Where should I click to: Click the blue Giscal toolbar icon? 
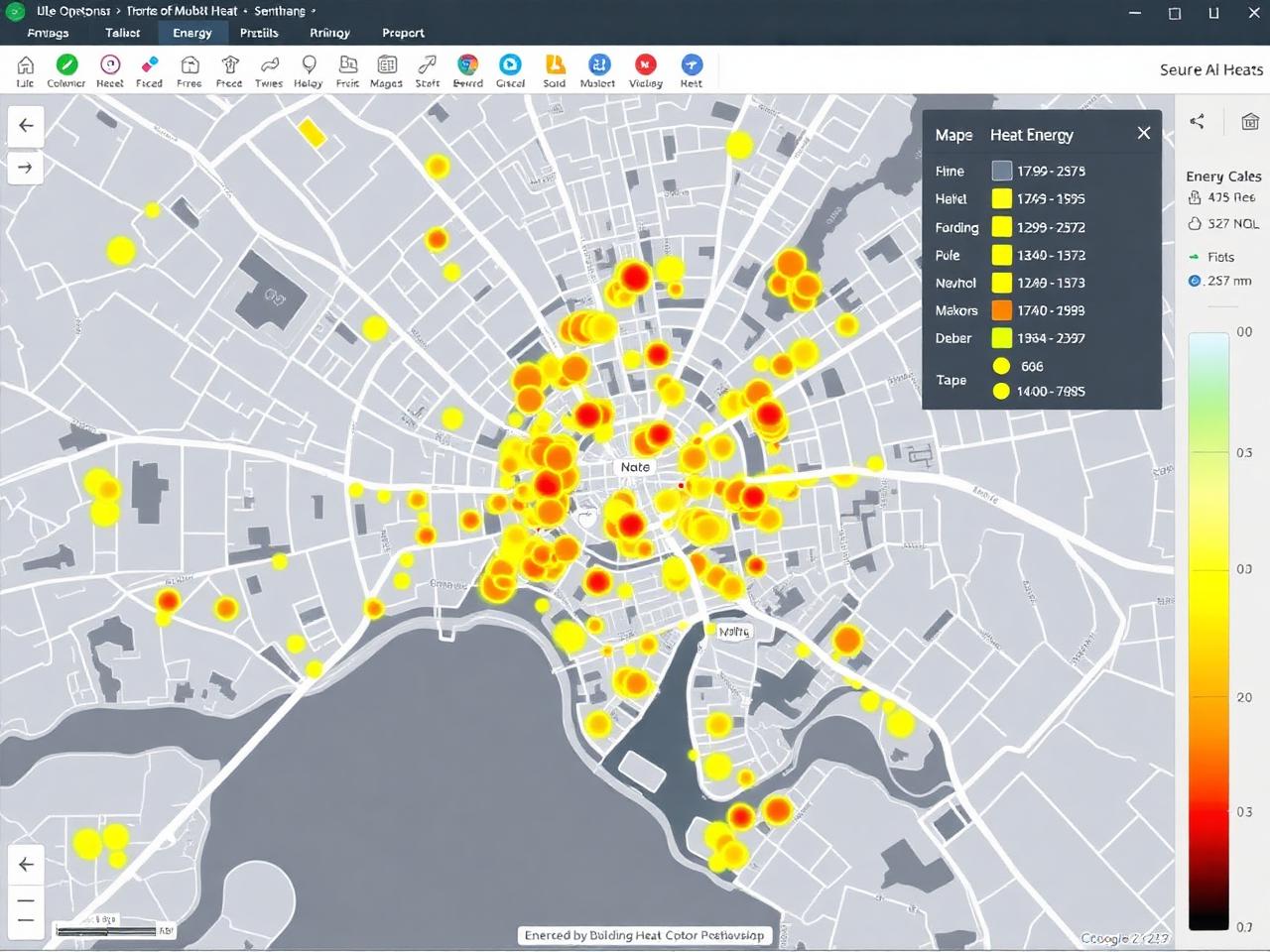[x=510, y=65]
